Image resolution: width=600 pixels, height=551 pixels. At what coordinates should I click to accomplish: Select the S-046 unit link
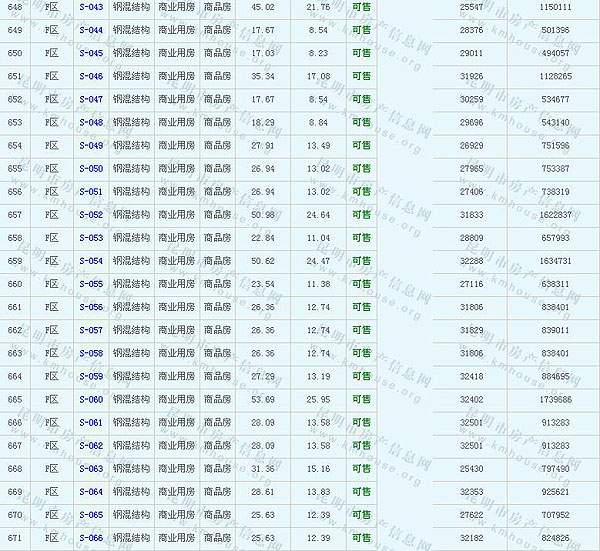coord(91,76)
